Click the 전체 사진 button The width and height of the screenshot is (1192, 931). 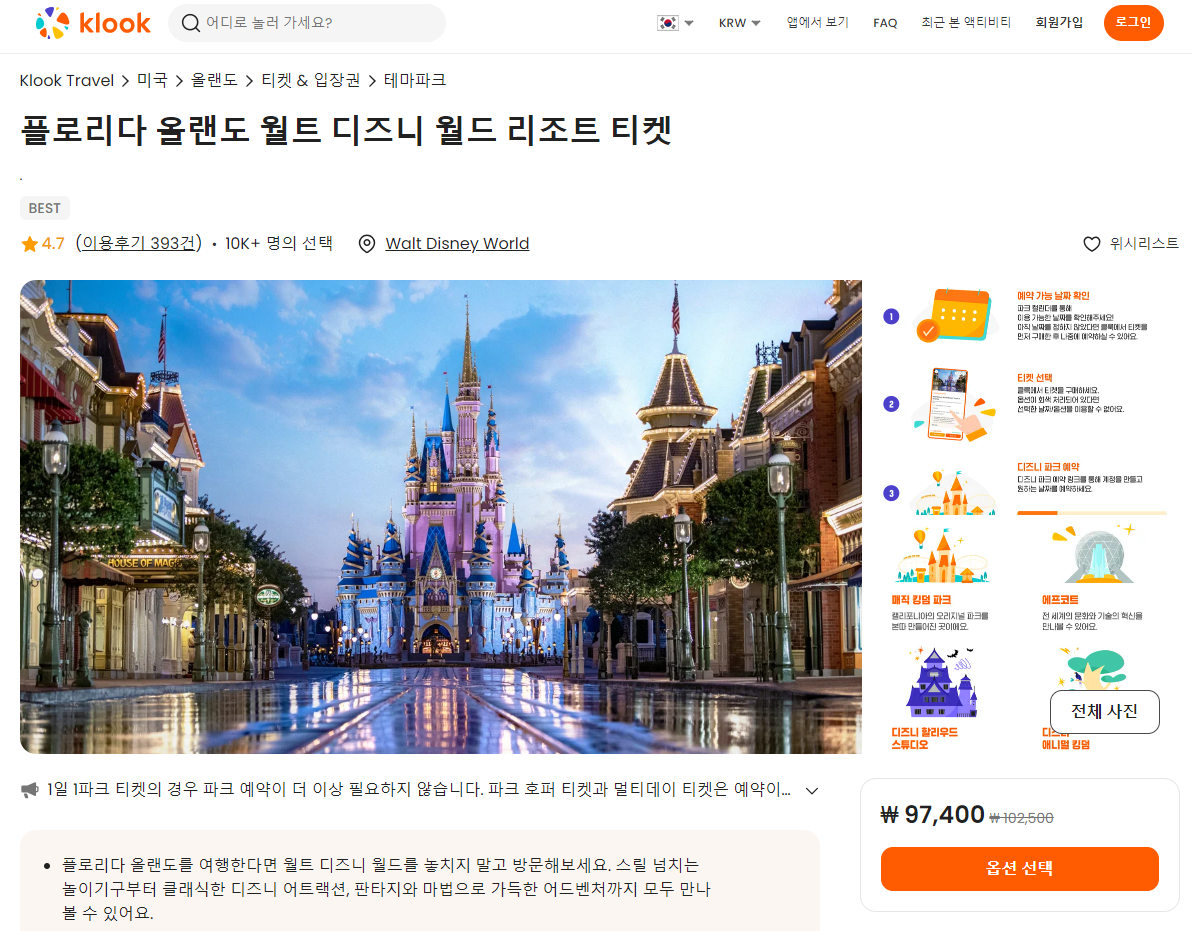click(1105, 711)
